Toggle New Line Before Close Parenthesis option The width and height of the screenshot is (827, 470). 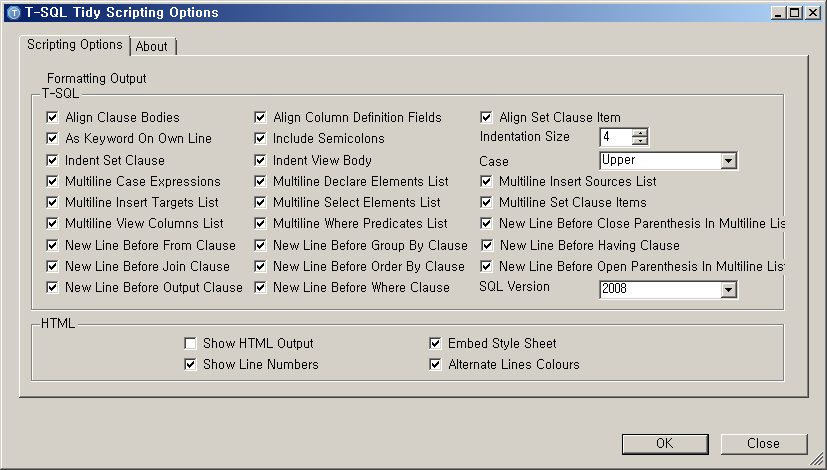click(x=486, y=224)
